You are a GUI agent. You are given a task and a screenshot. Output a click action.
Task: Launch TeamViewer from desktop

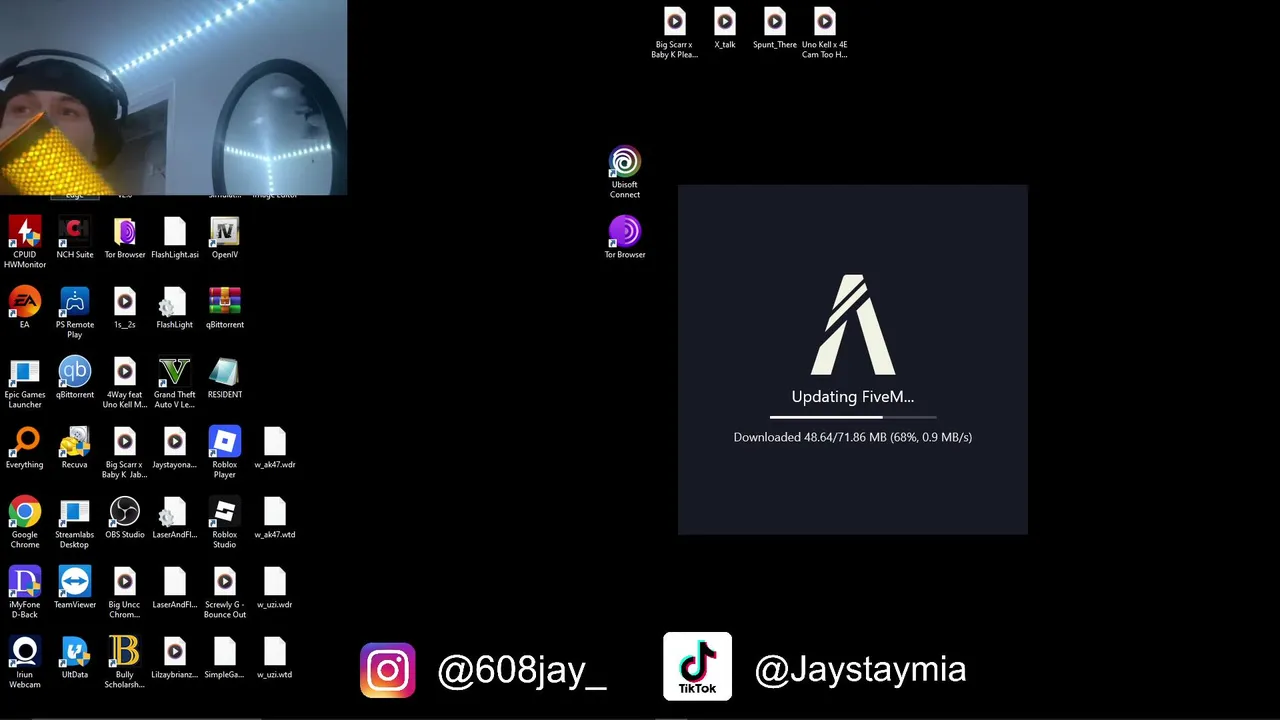(75, 588)
